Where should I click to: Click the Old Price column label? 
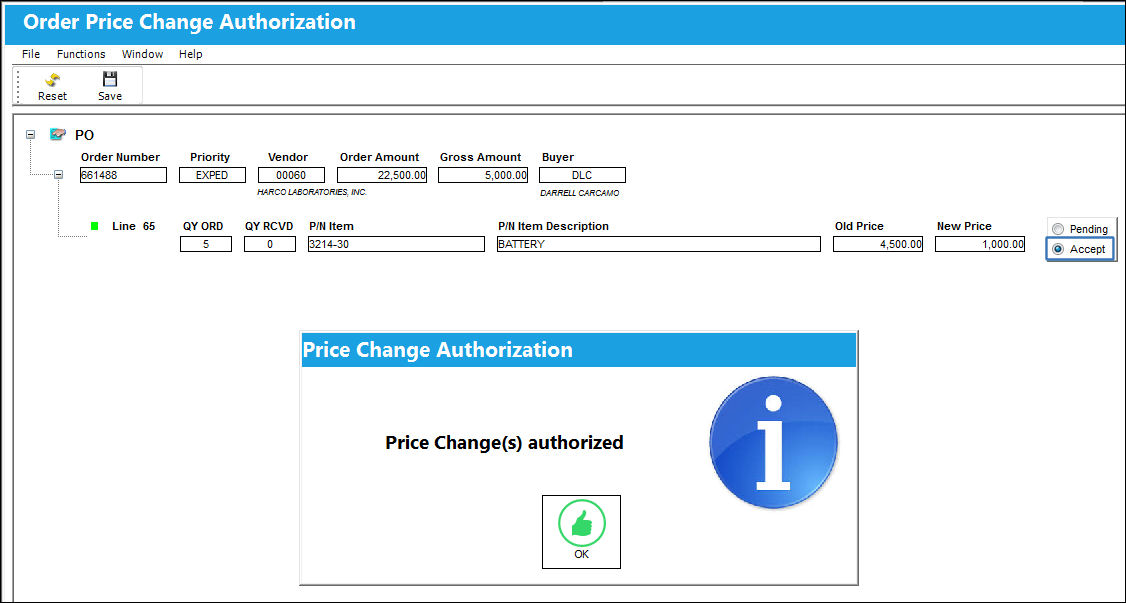point(860,226)
